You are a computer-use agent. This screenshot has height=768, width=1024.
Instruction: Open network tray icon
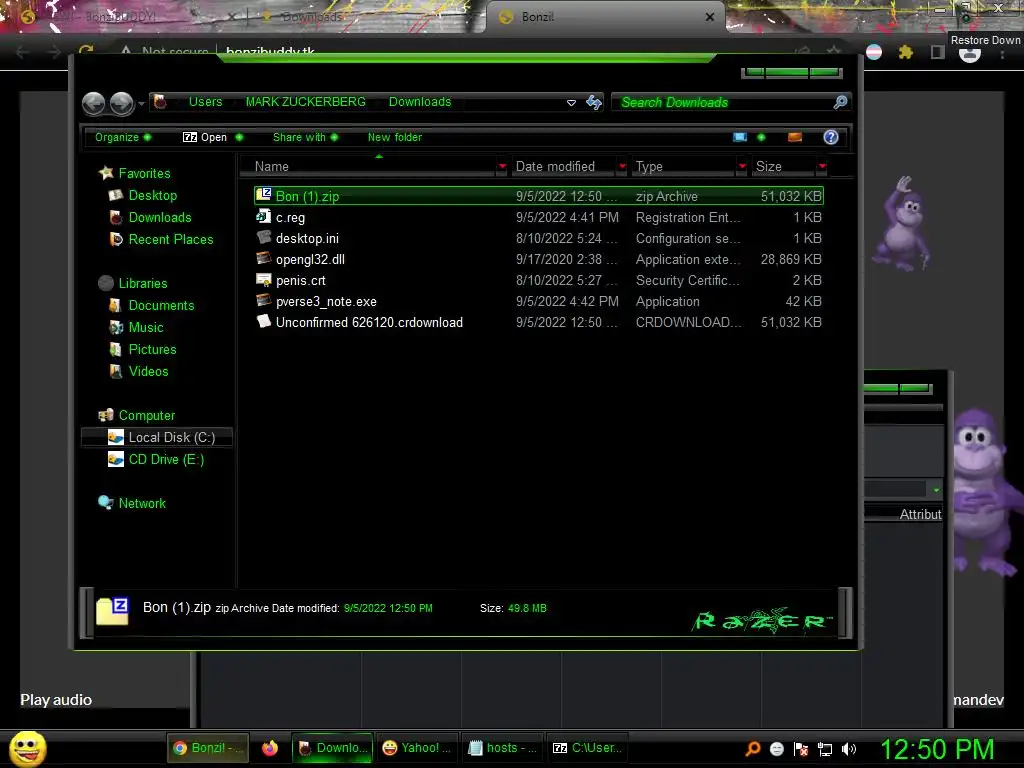tap(825, 749)
